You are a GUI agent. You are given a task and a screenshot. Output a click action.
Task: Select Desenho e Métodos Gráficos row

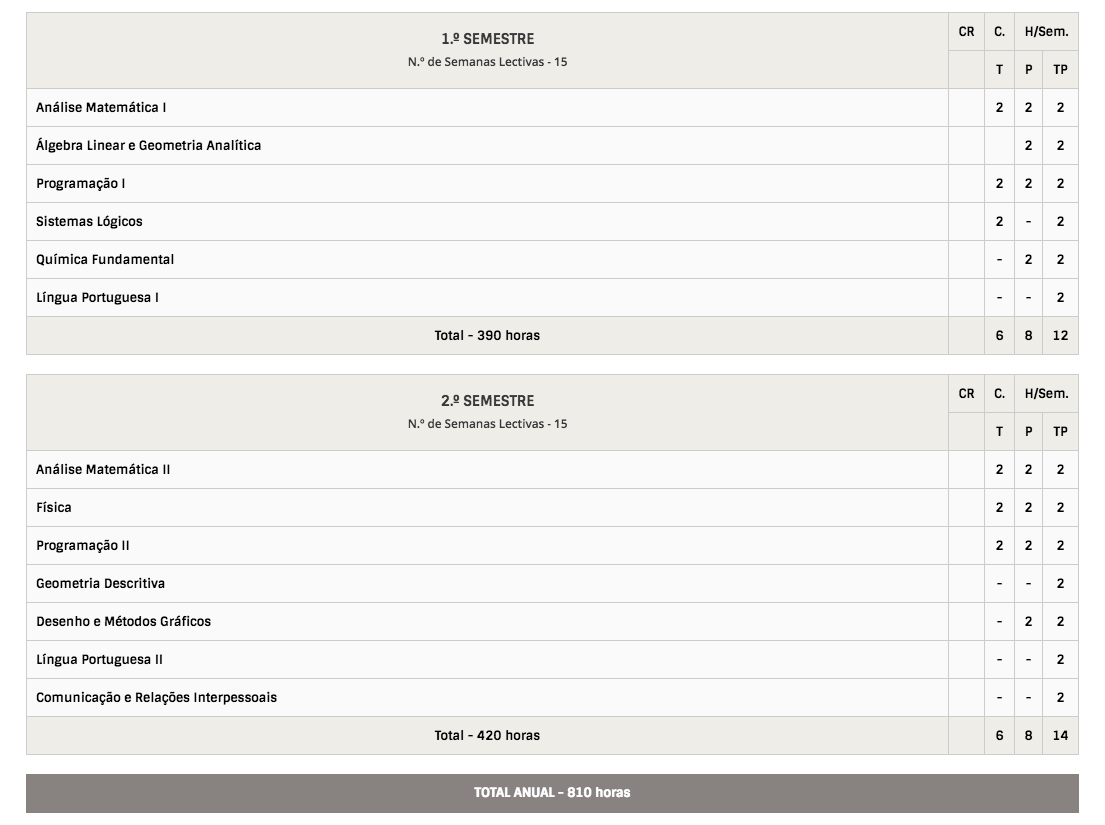pyautogui.click(x=552, y=622)
